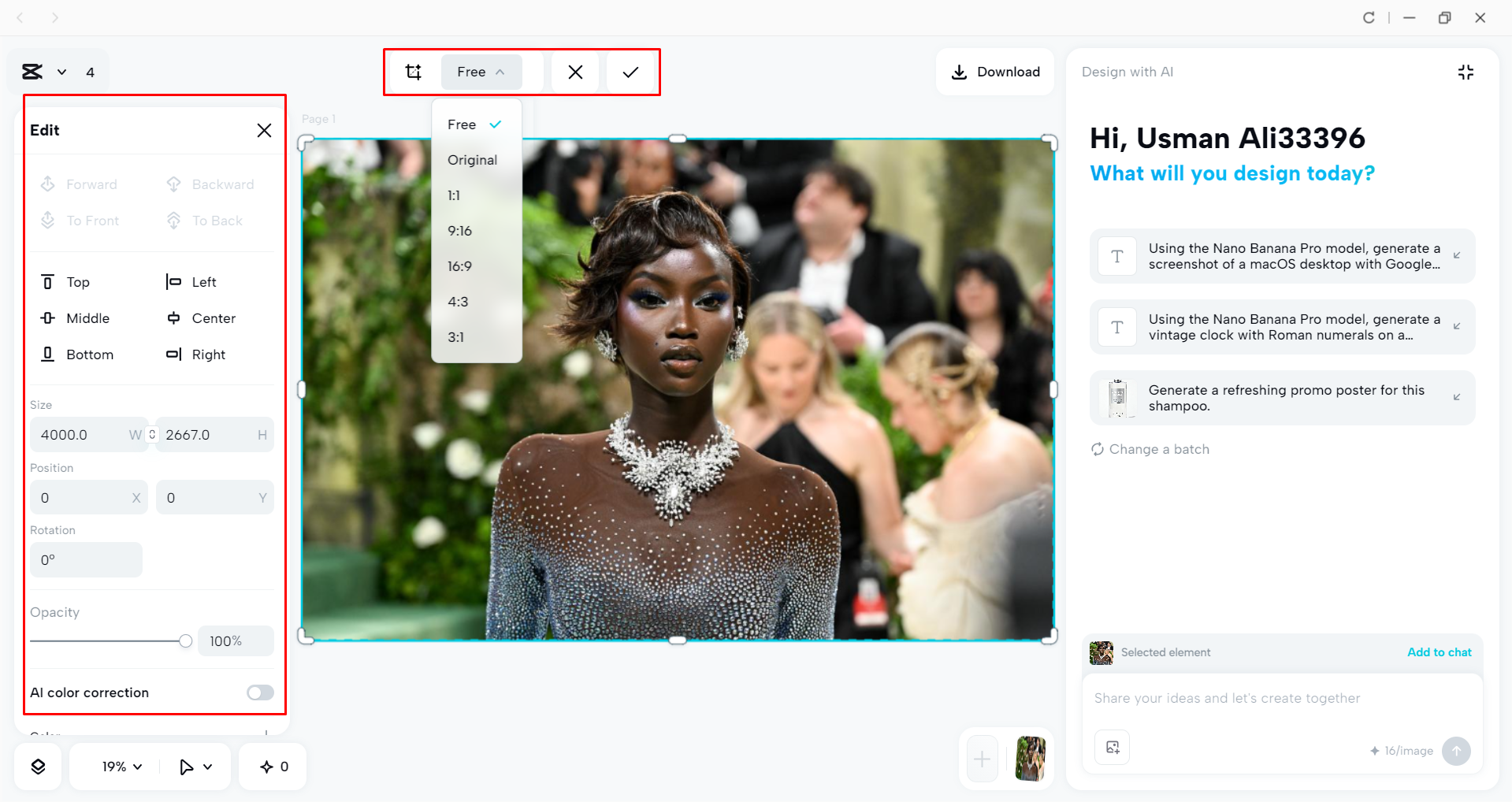The height and width of the screenshot is (802, 1512).
Task: Attach an image to the AI chat
Action: coord(1113,748)
